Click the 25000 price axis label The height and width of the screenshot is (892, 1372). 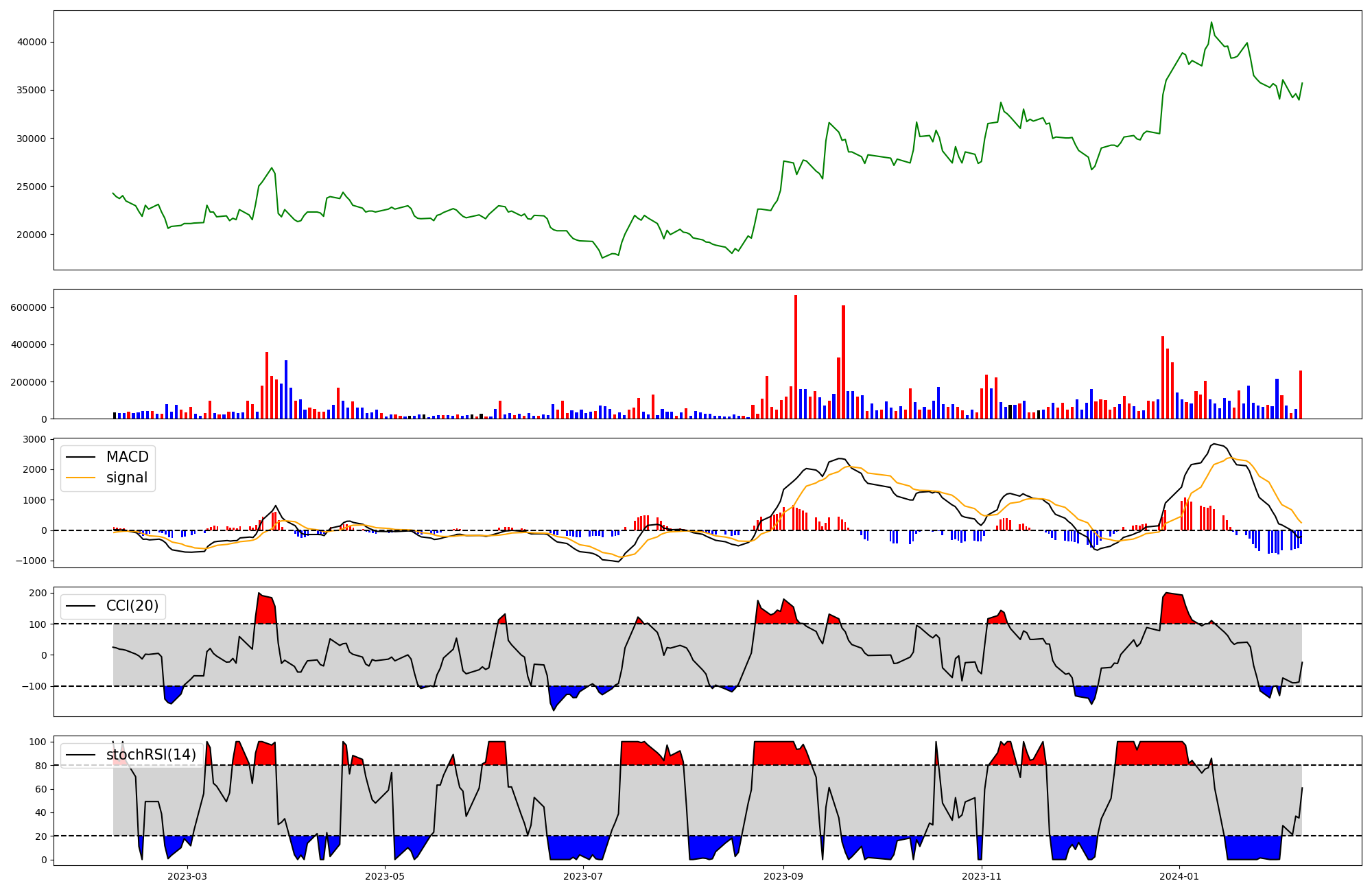32,187
